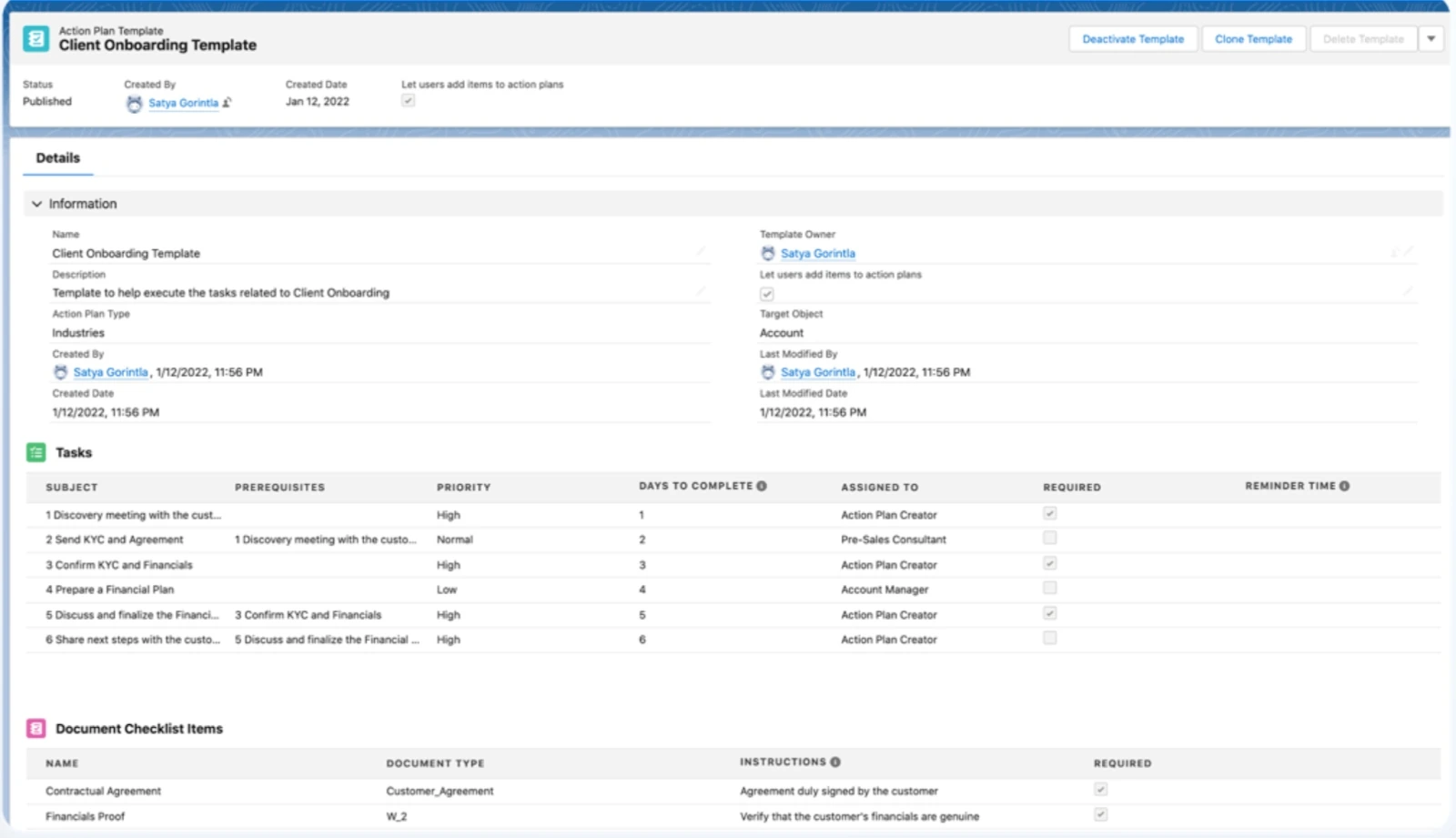Click the Clone Template button

click(x=1254, y=39)
